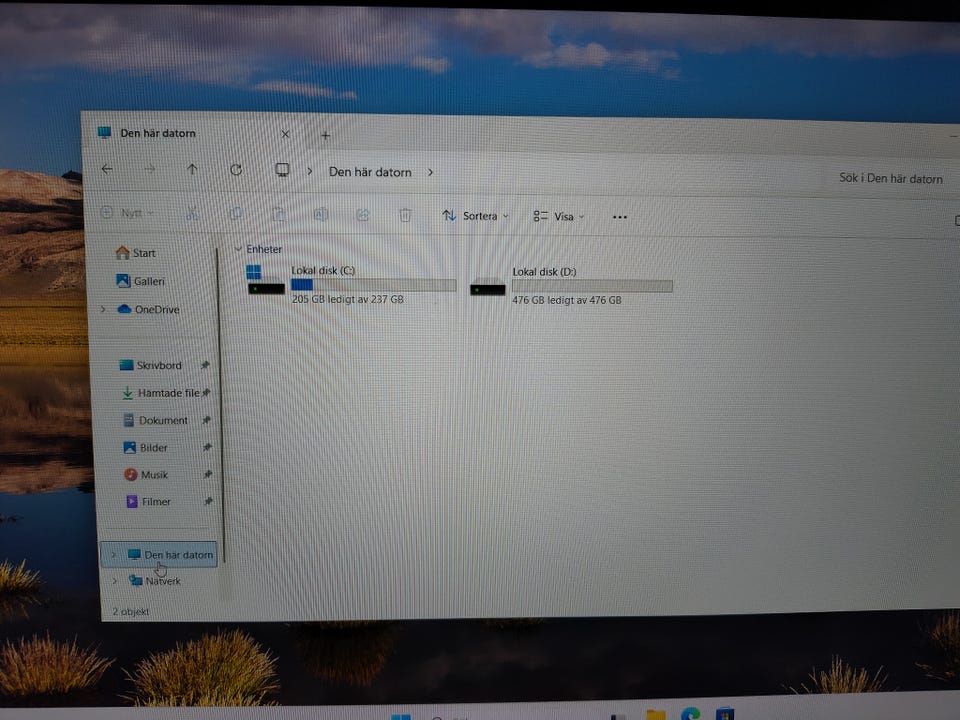
Task: Open the Sortera sort menu
Action: click(476, 216)
